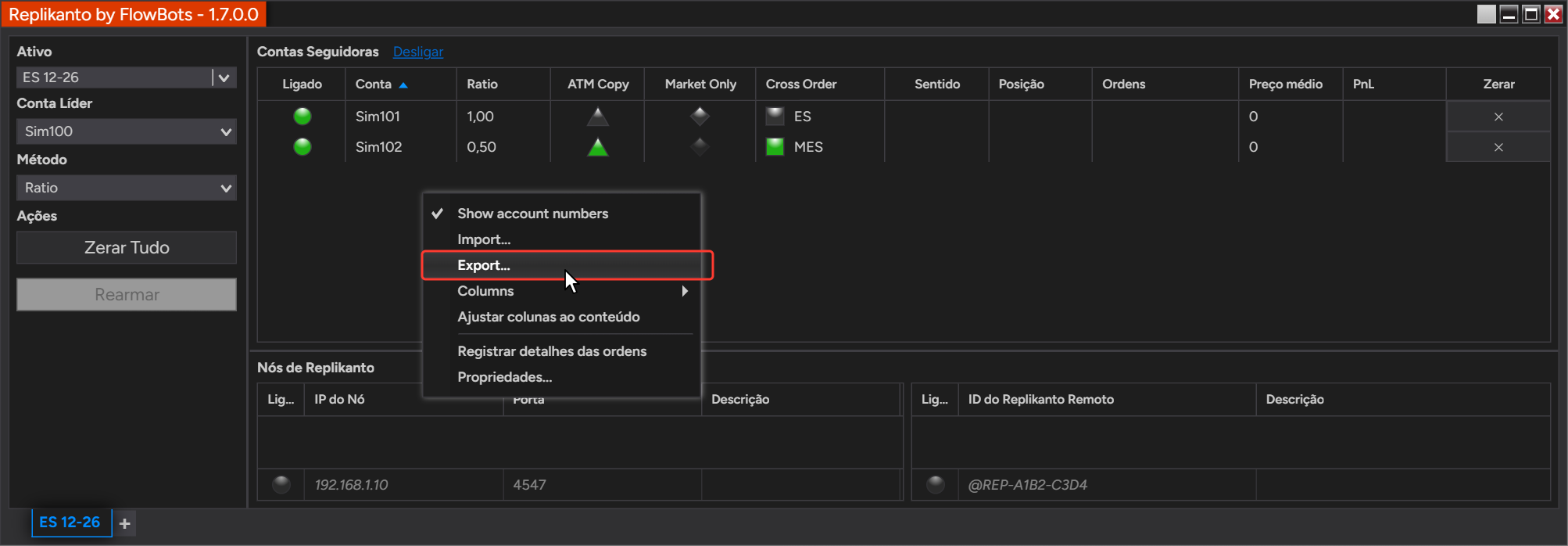Maximize the Replikanto window
The height and width of the screenshot is (546, 1568).
[1531, 14]
